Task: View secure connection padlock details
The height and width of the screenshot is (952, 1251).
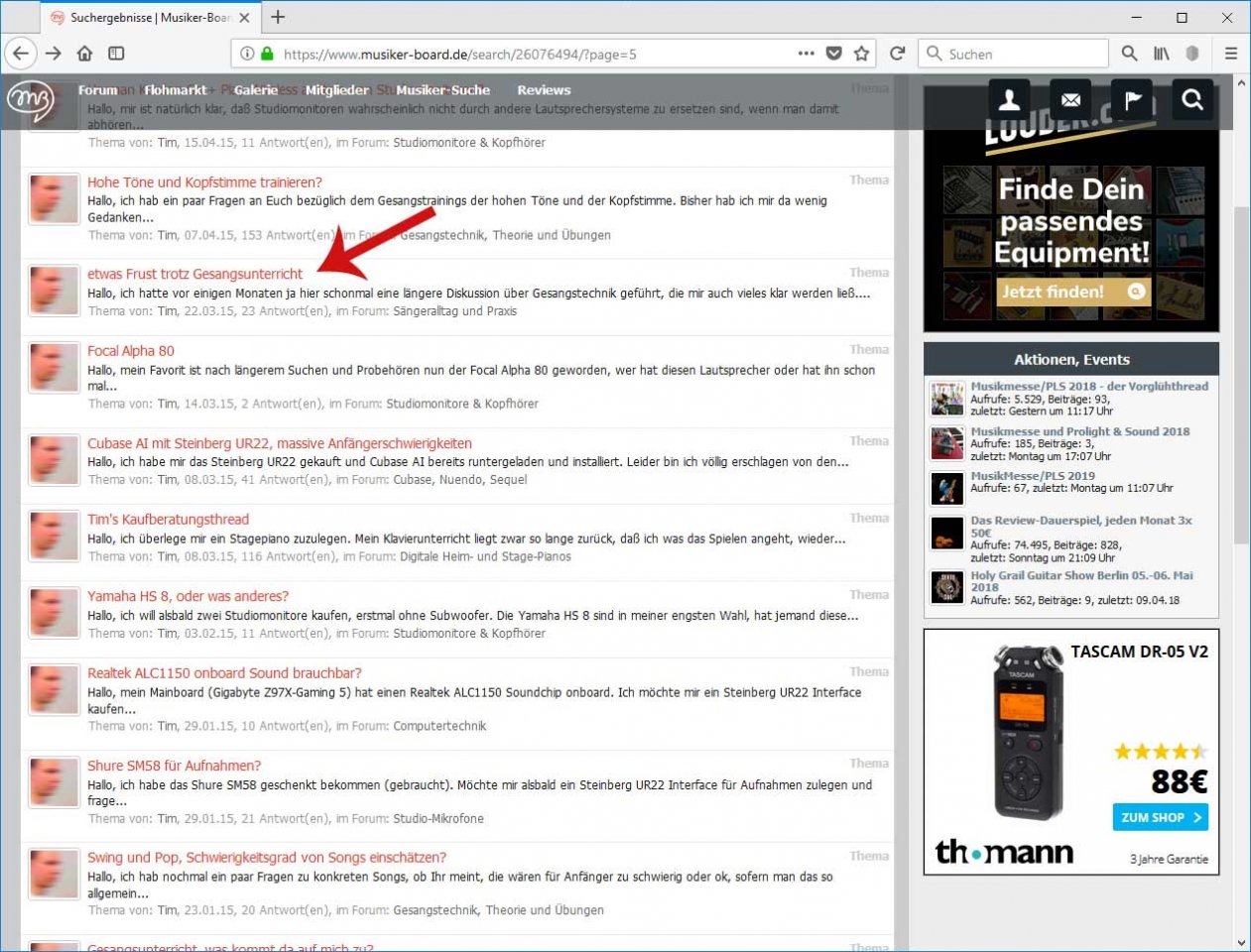Action: click(267, 54)
